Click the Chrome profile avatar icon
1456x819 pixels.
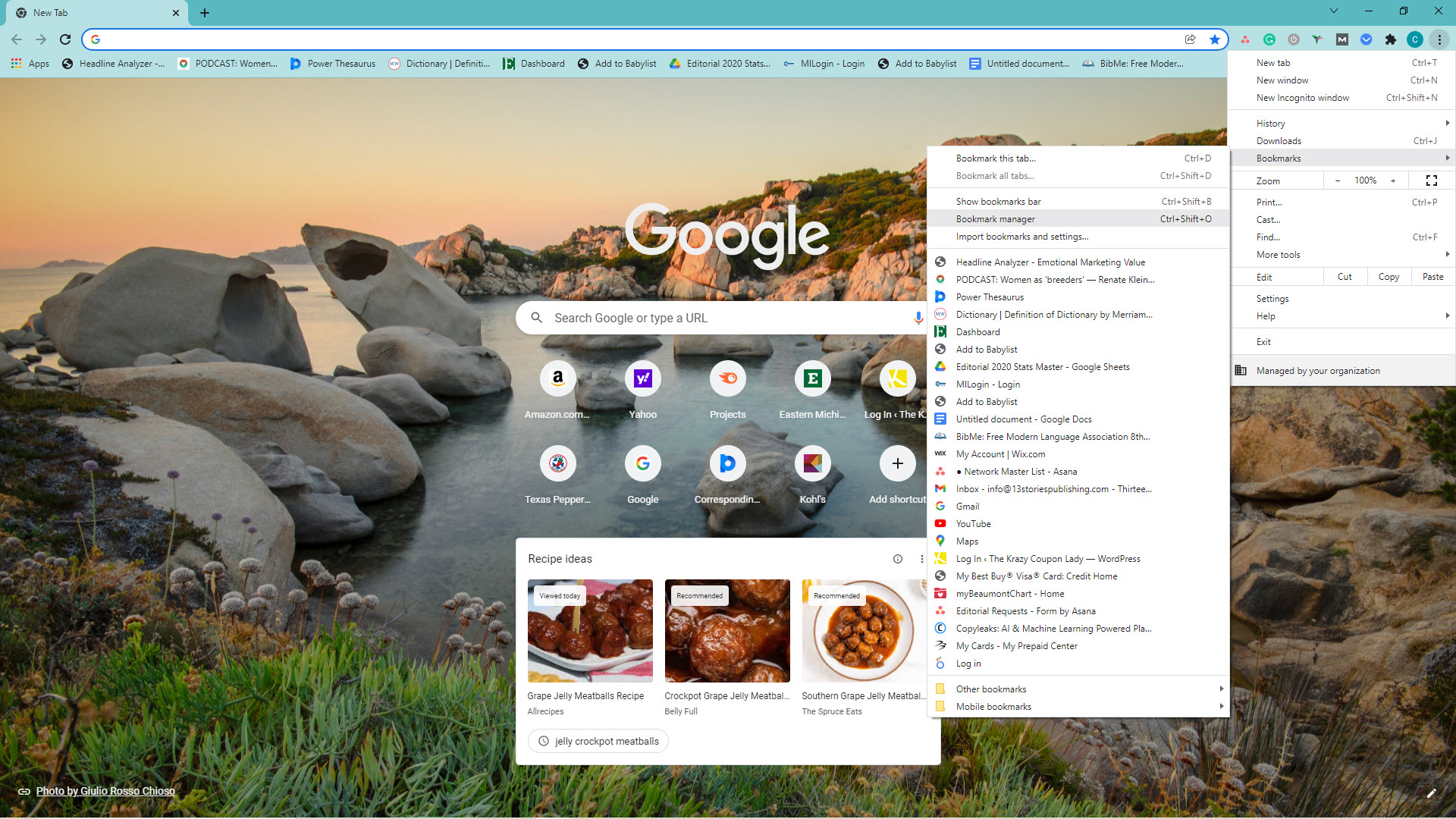1416,39
